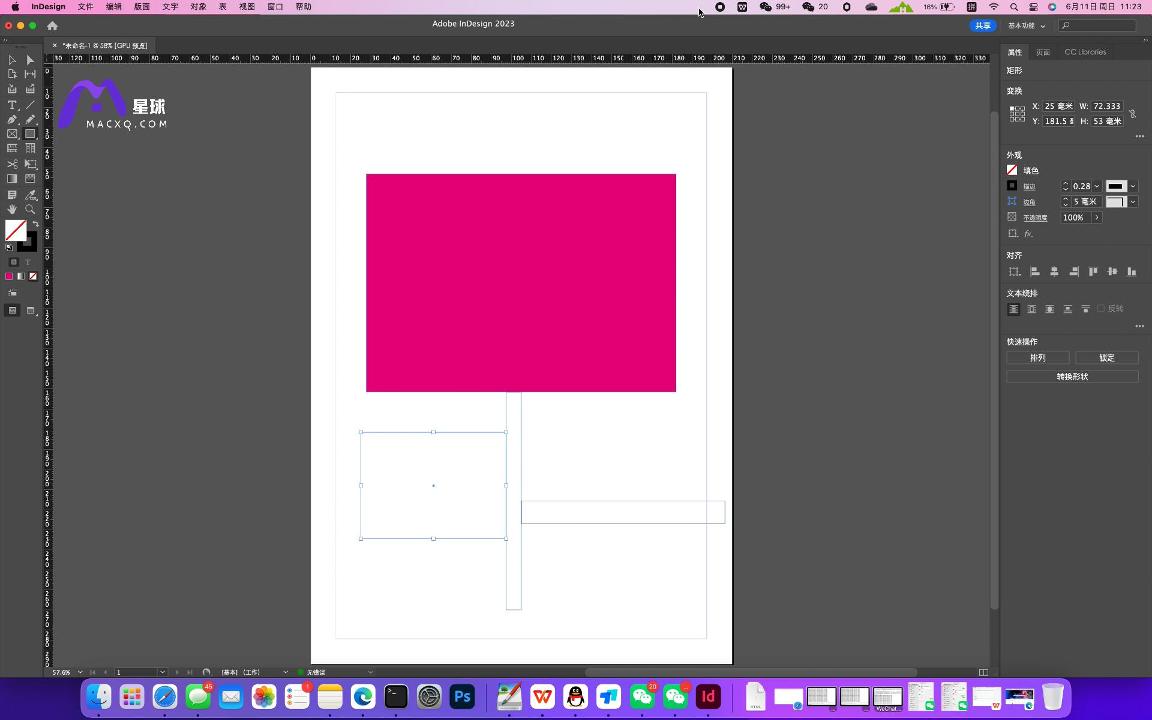Click the fill color swatch in properties
This screenshot has height=720, width=1152.
coord(1012,171)
